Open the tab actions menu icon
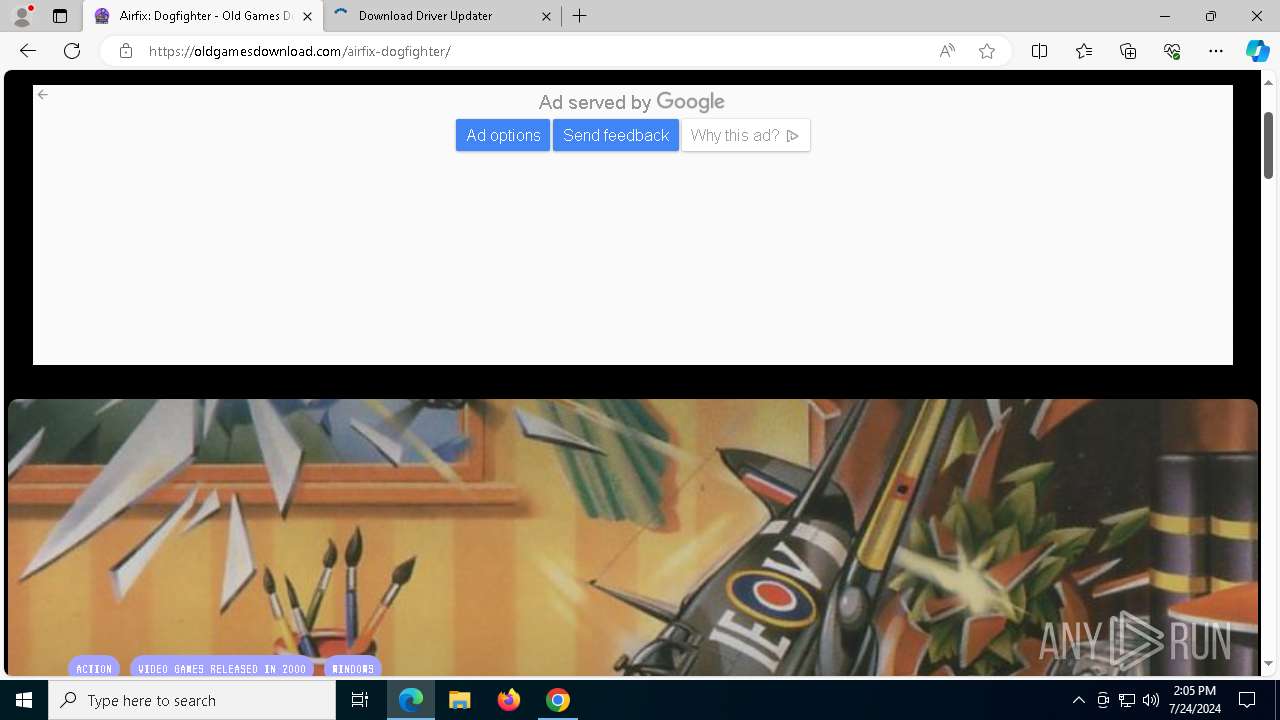The width and height of the screenshot is (1280, 720). 60,16
